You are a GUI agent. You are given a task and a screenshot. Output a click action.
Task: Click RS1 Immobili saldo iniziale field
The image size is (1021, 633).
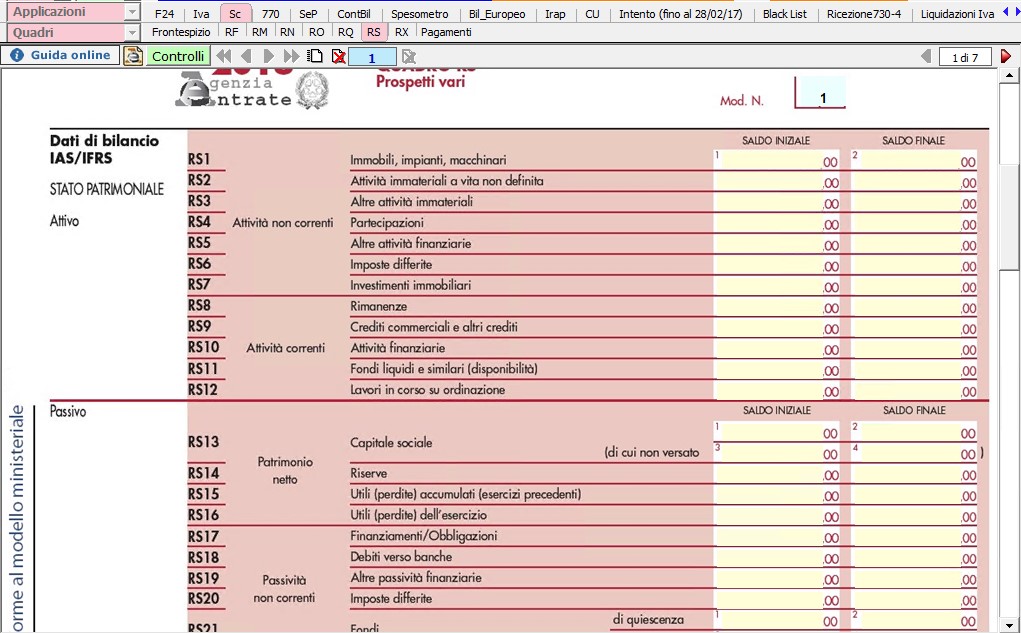[x=777, y=160]
